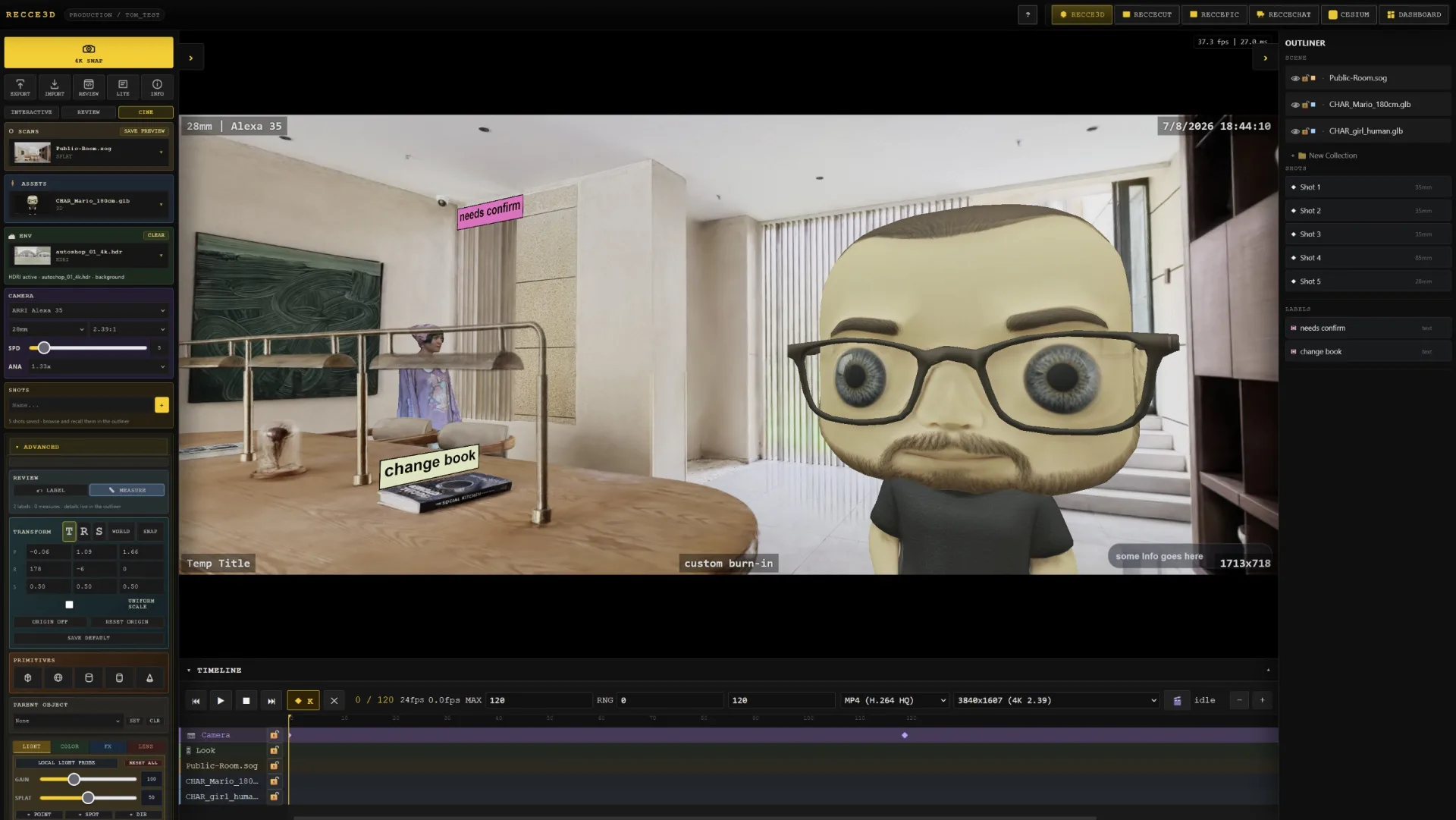The width and height of the screenshot is (1456, 820).
Task: Toggle lock on the Look track
Action: coord(275,750)
